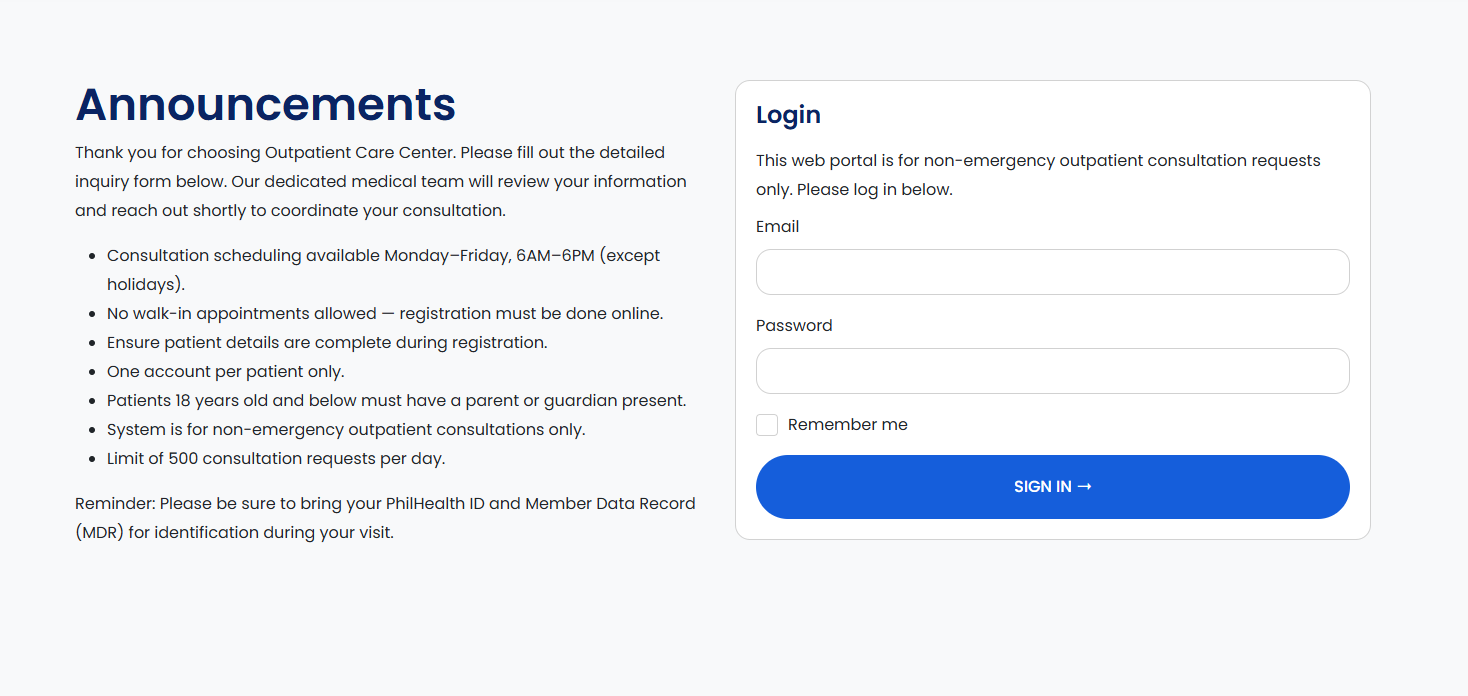The width and height of the screenshot is (1468, 696).
Task: Click the arrow icon in SIGN IN
Action: point(1084,487)
